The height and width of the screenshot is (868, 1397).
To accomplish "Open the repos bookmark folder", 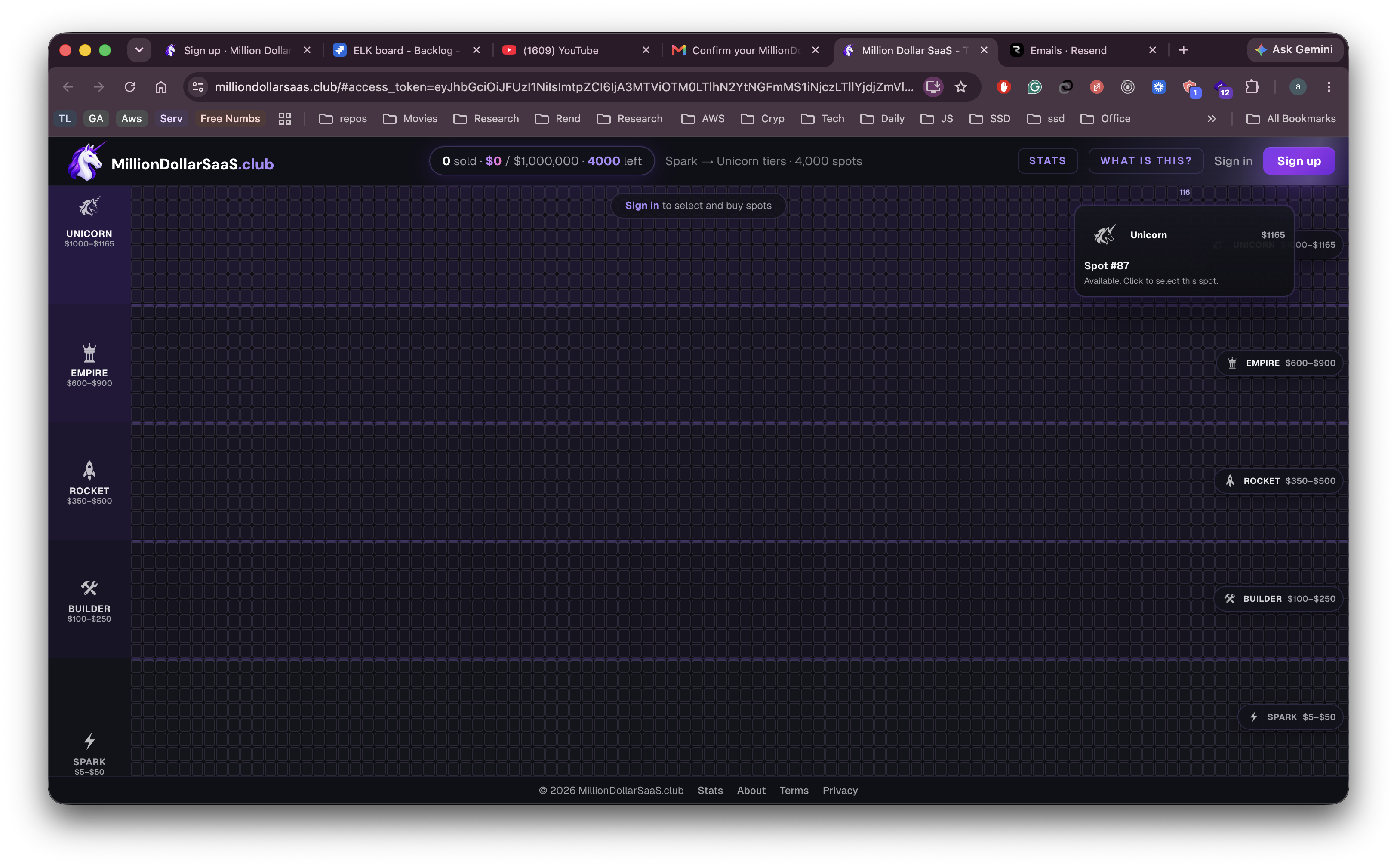I will click(x=343, y=119).
